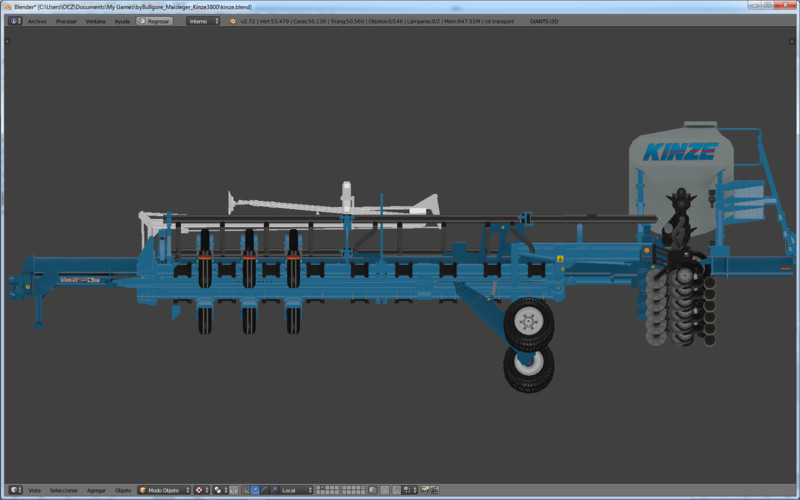Click the viewport shading sphere icon

200,490
